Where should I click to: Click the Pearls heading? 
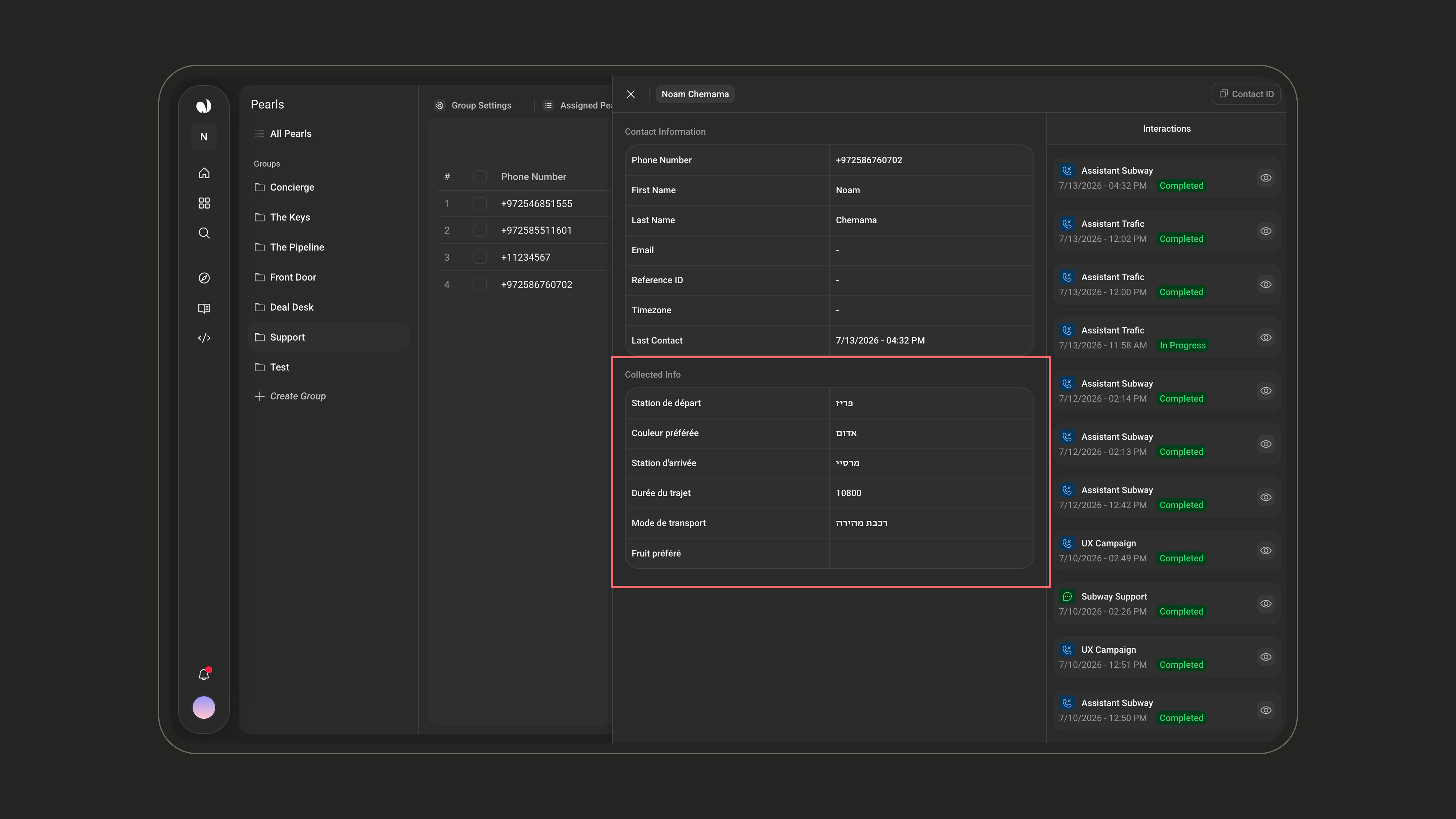click(267, 105)
